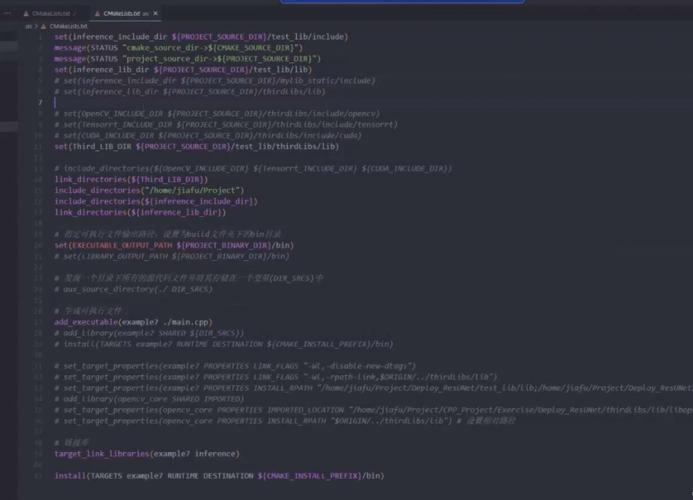Click the src folder breadcrumb
The image size is (693, 500).
click(28, 27)
